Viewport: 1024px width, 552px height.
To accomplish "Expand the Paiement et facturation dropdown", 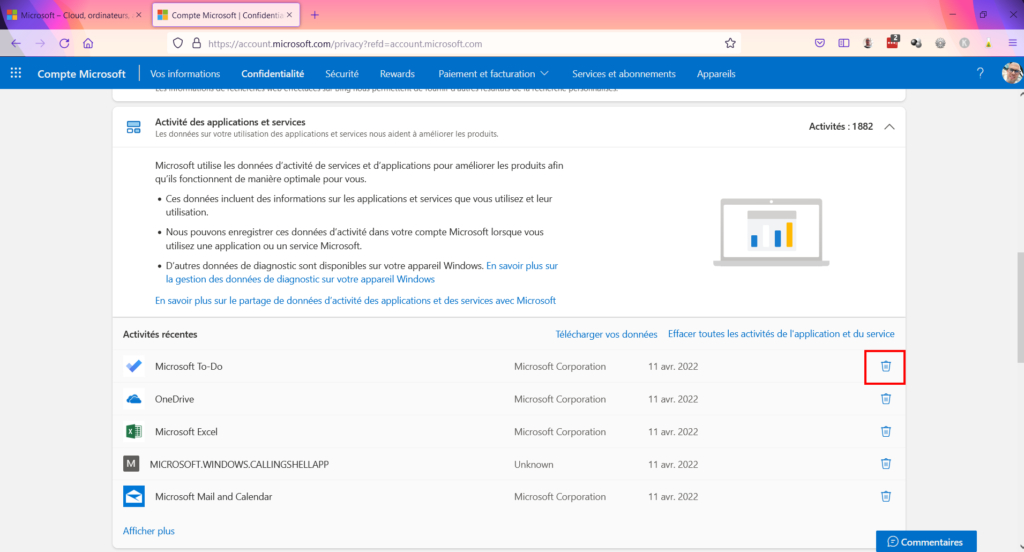I will click(x=493, y=74).
